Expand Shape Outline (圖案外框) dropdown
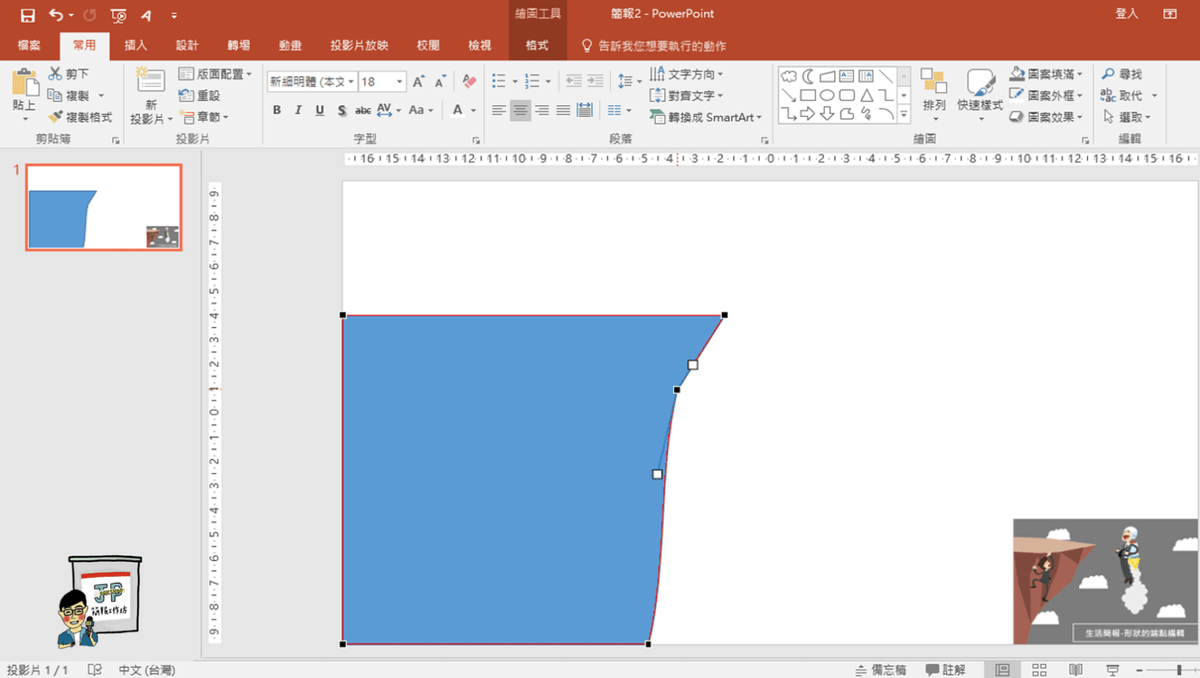This screenshot has width=1200, height=678. click(x=1046, y=96)
